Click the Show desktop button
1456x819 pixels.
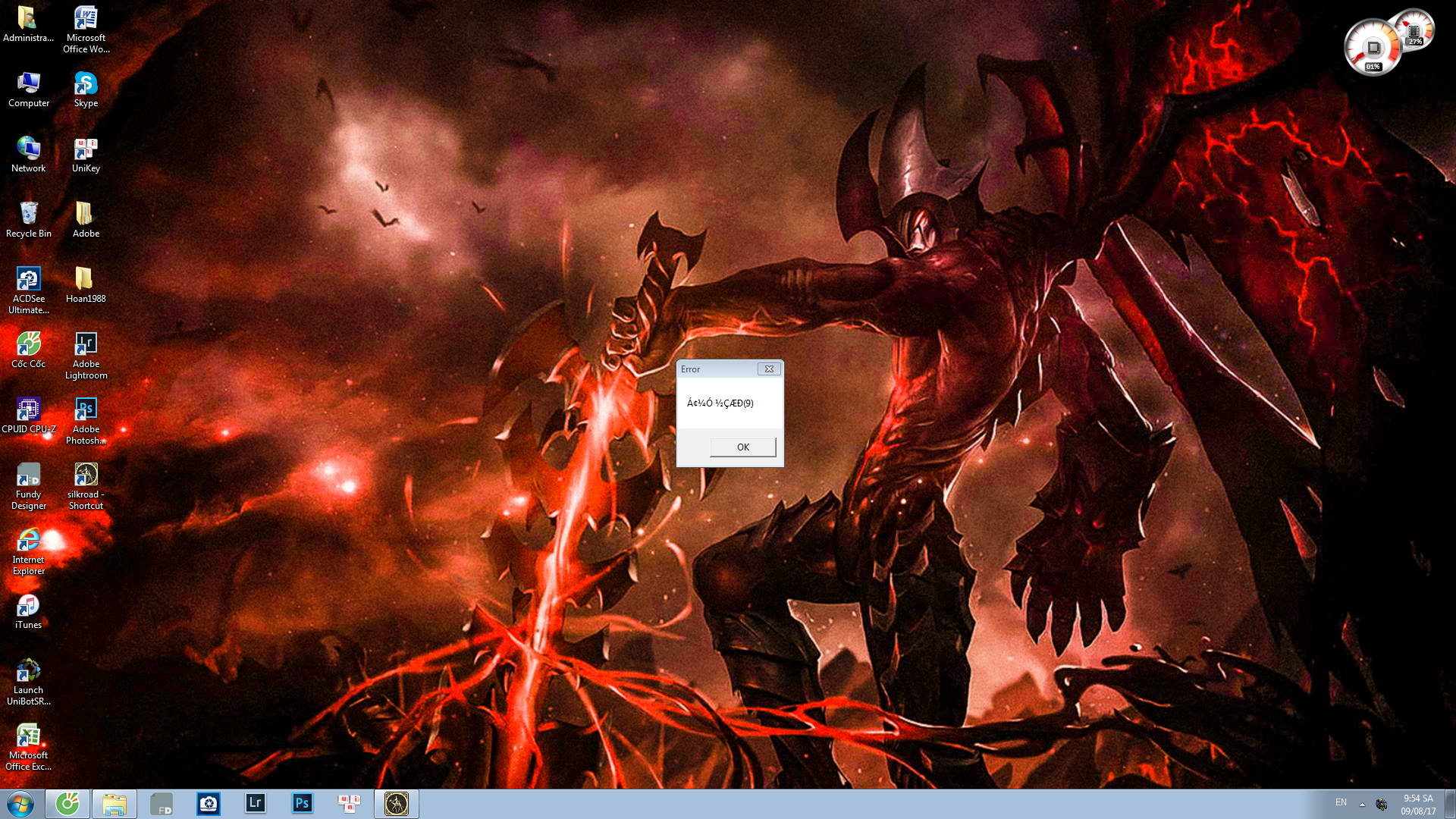1450,804
